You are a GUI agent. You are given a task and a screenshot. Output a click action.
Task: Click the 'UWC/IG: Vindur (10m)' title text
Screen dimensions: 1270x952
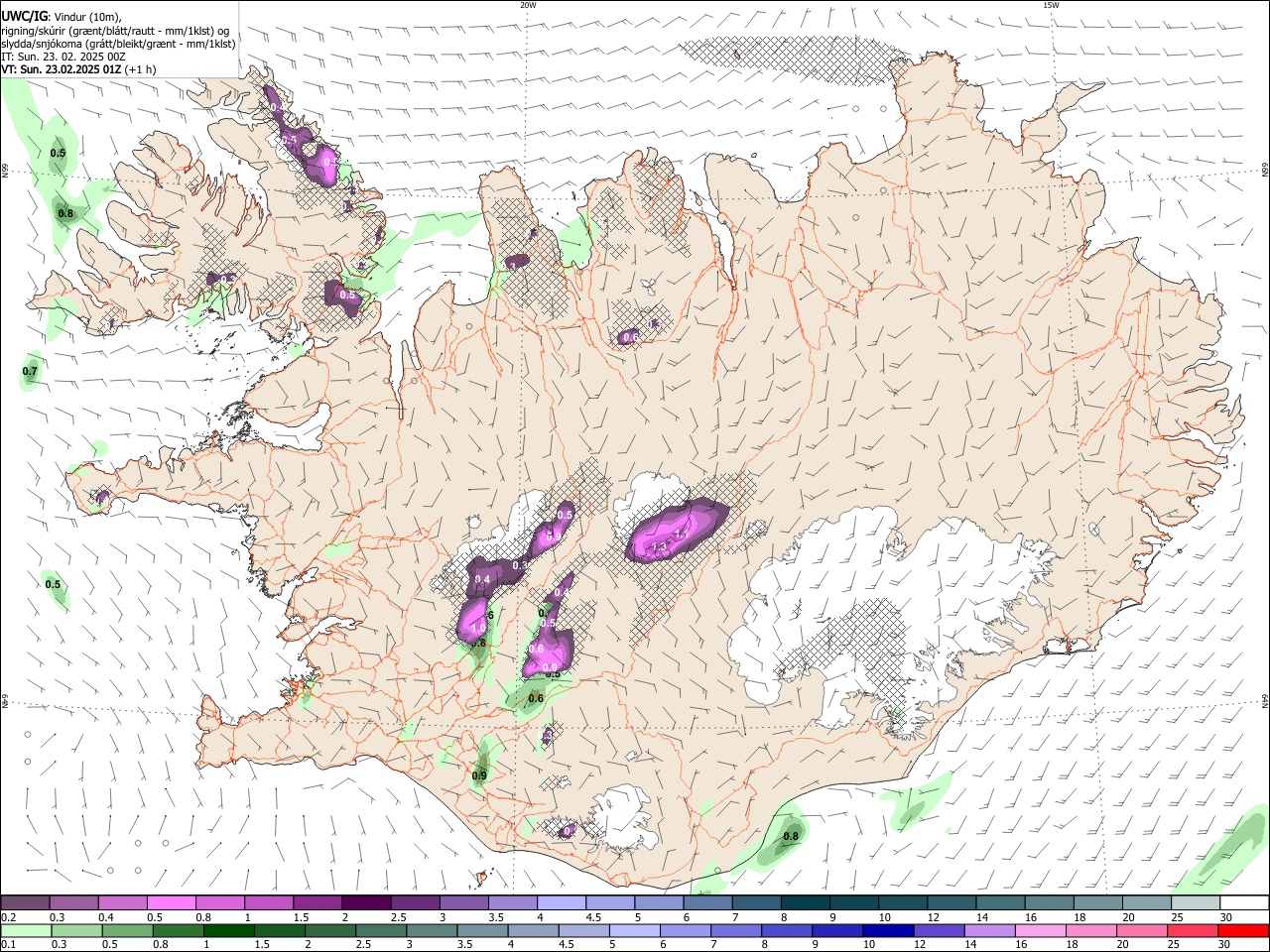coord(61,16)
